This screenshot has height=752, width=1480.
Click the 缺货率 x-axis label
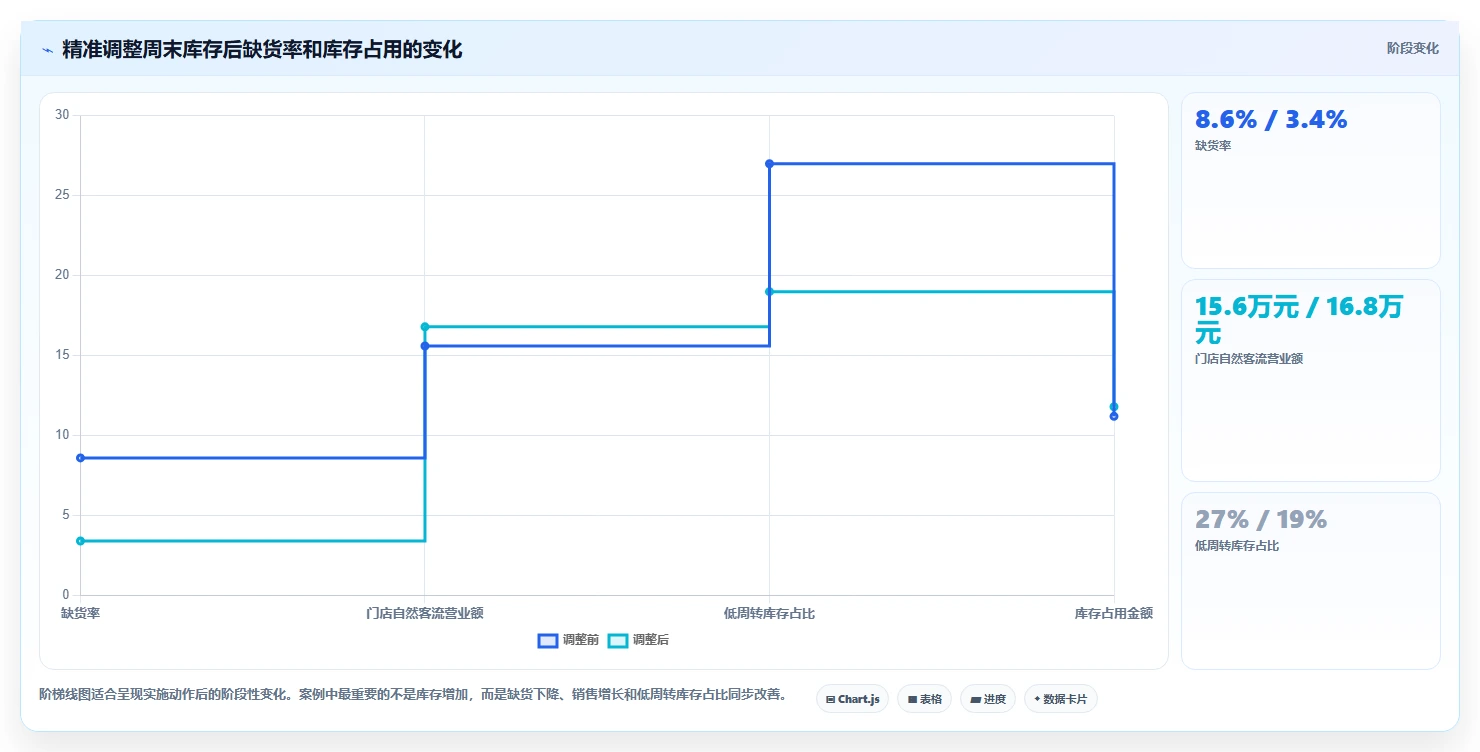tap(80, 613)
